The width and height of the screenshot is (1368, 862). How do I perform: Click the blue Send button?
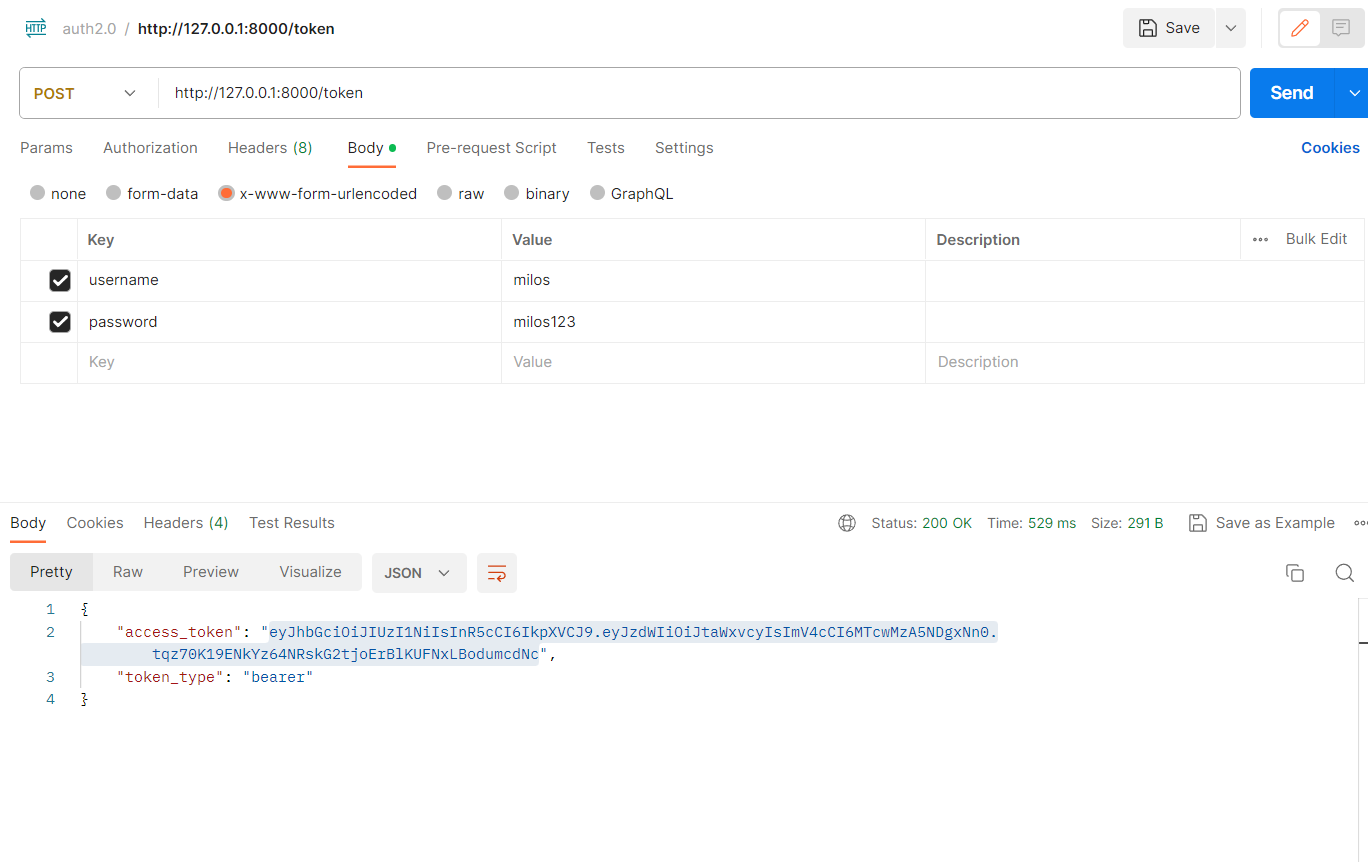[x=1291, y=93]
